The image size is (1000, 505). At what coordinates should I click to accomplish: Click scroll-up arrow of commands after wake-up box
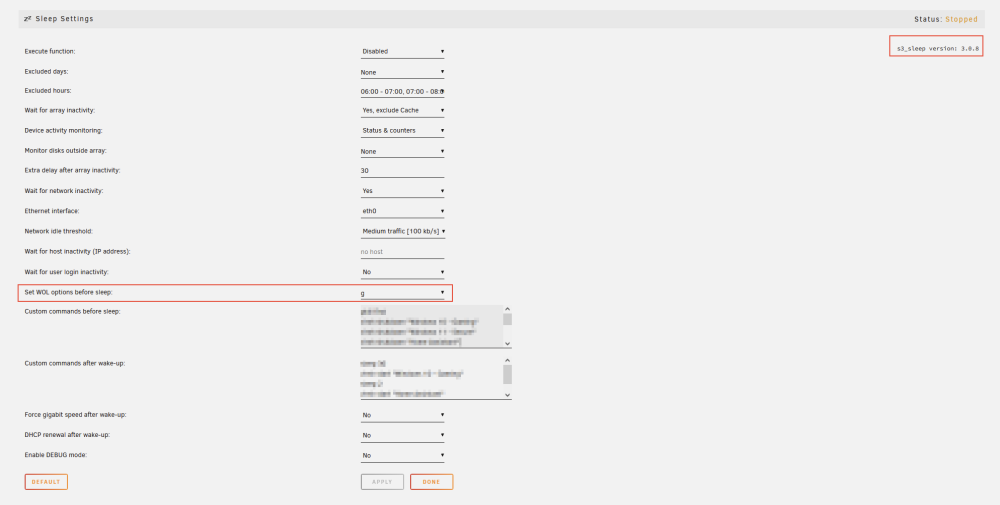[x=508, y=360]
